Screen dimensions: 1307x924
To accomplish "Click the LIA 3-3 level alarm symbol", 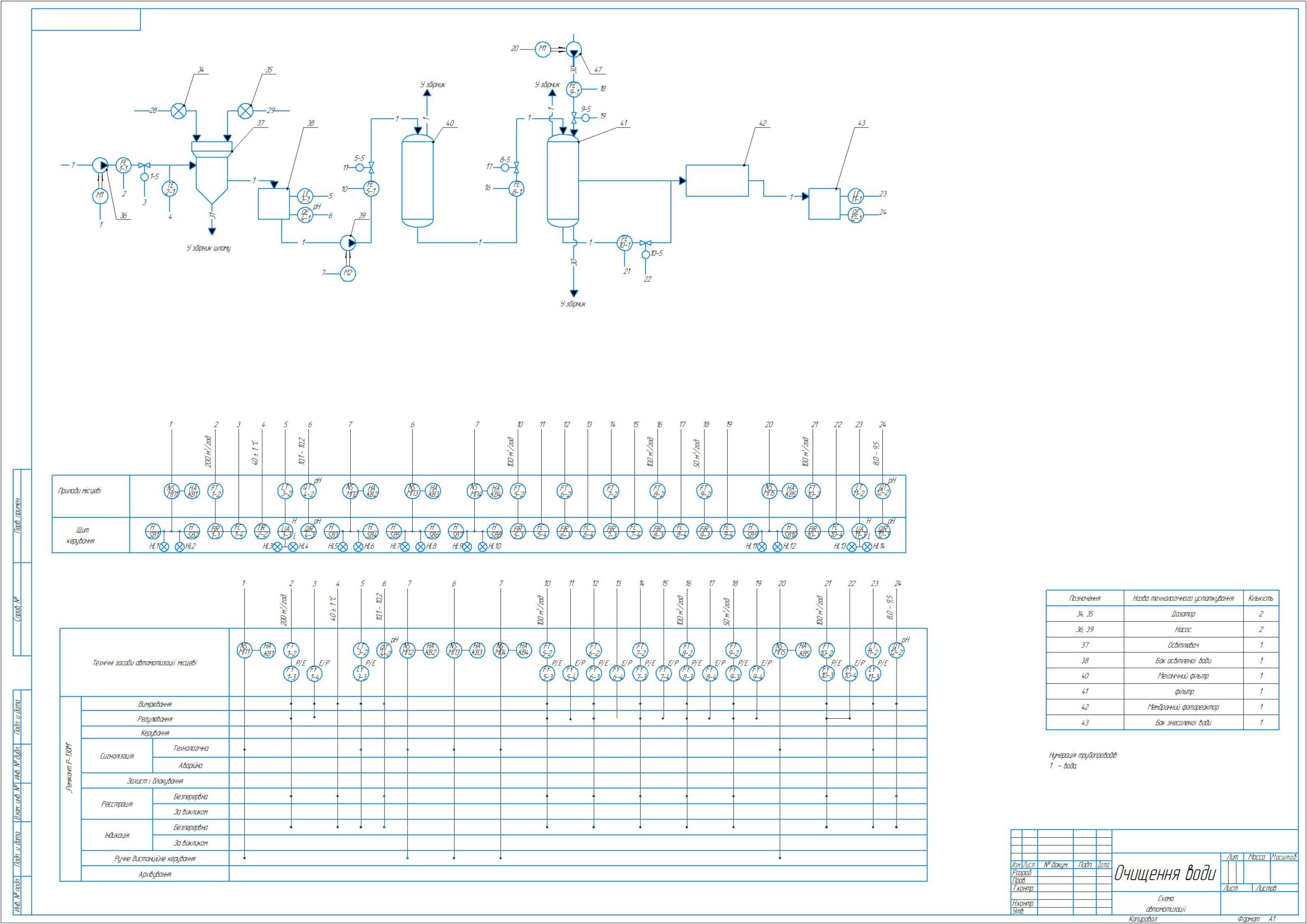I will (x=285, y=531).
